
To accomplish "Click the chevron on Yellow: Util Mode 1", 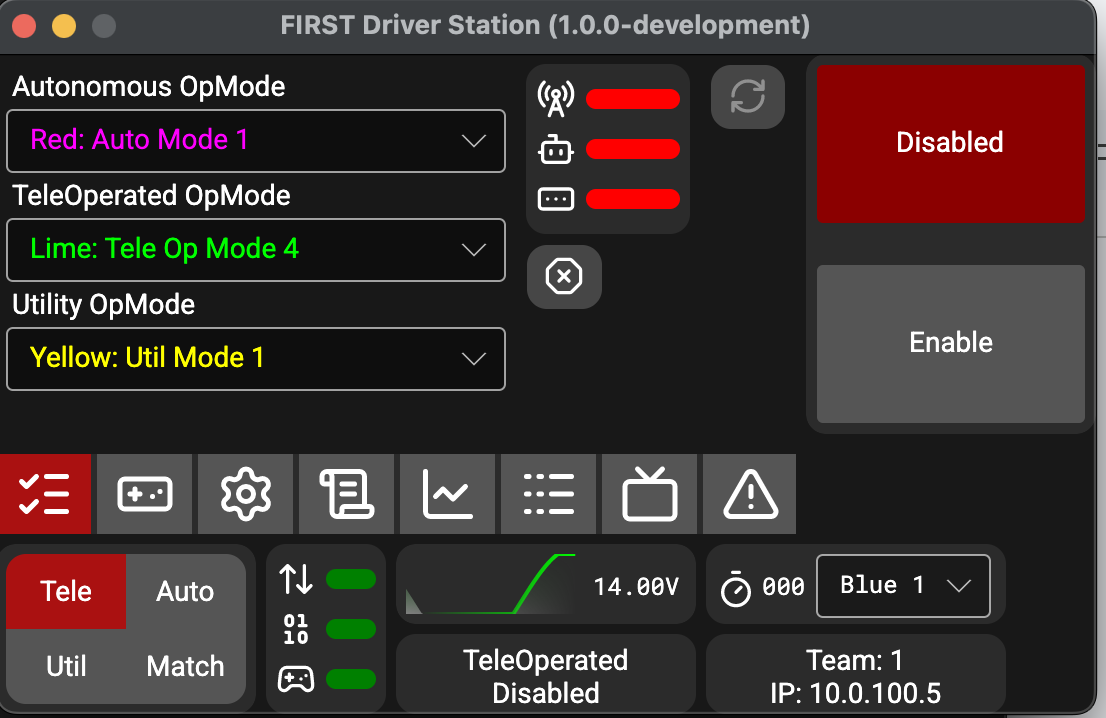I will (473, 358).
